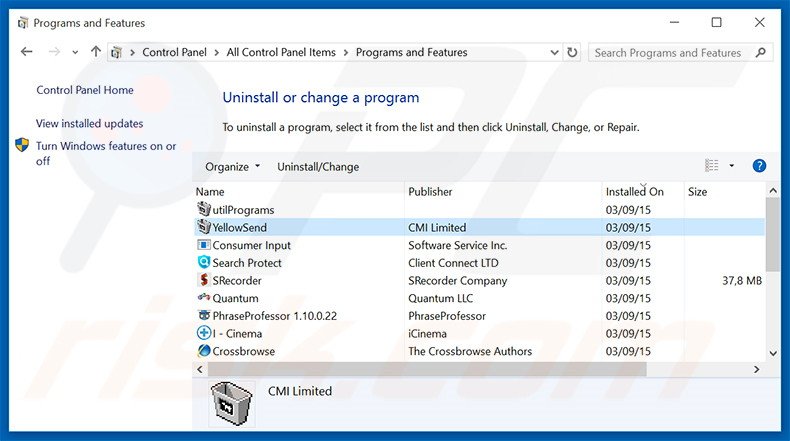Click publisher SRecorder Company
This screenshot has height=441, width=790.
457,280
